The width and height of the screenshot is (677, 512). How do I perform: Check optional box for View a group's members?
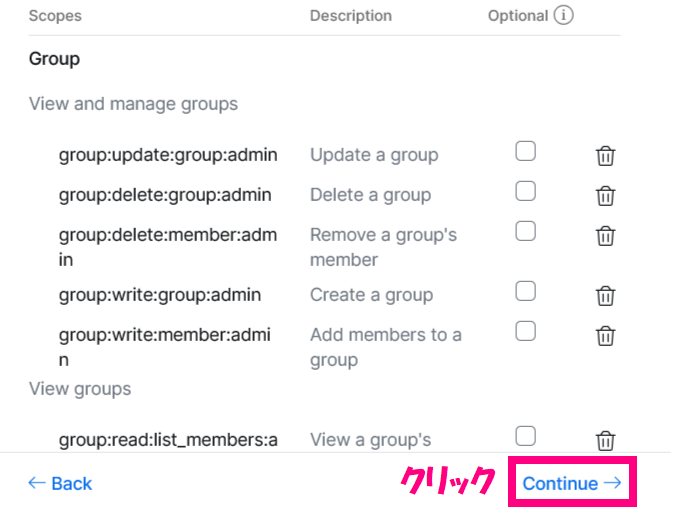[525, 436]
